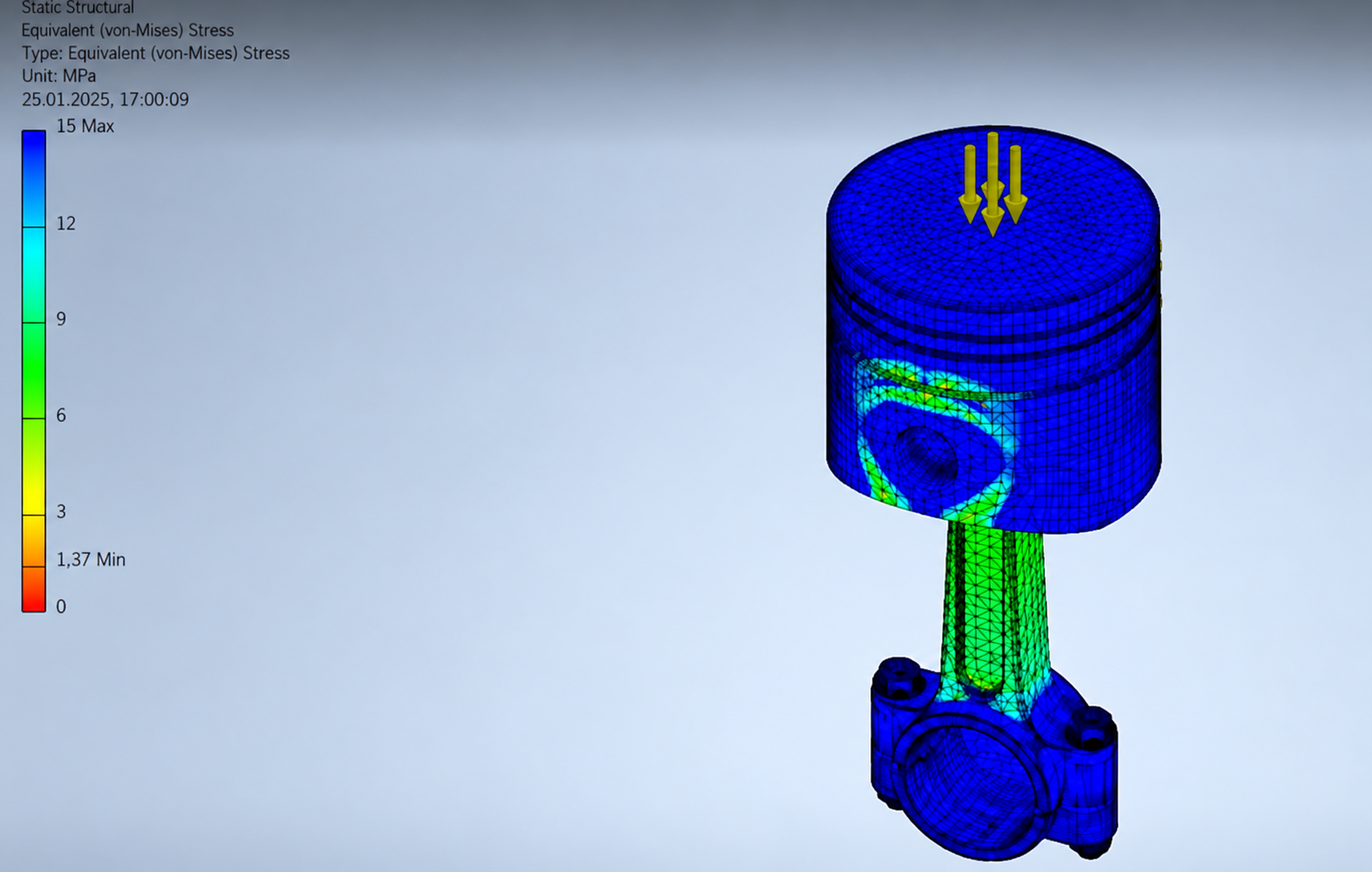Viewport: 1372px width, 872px height.
Task: Click the "Unit: MPa" label
Action: (x=58, y=76)
